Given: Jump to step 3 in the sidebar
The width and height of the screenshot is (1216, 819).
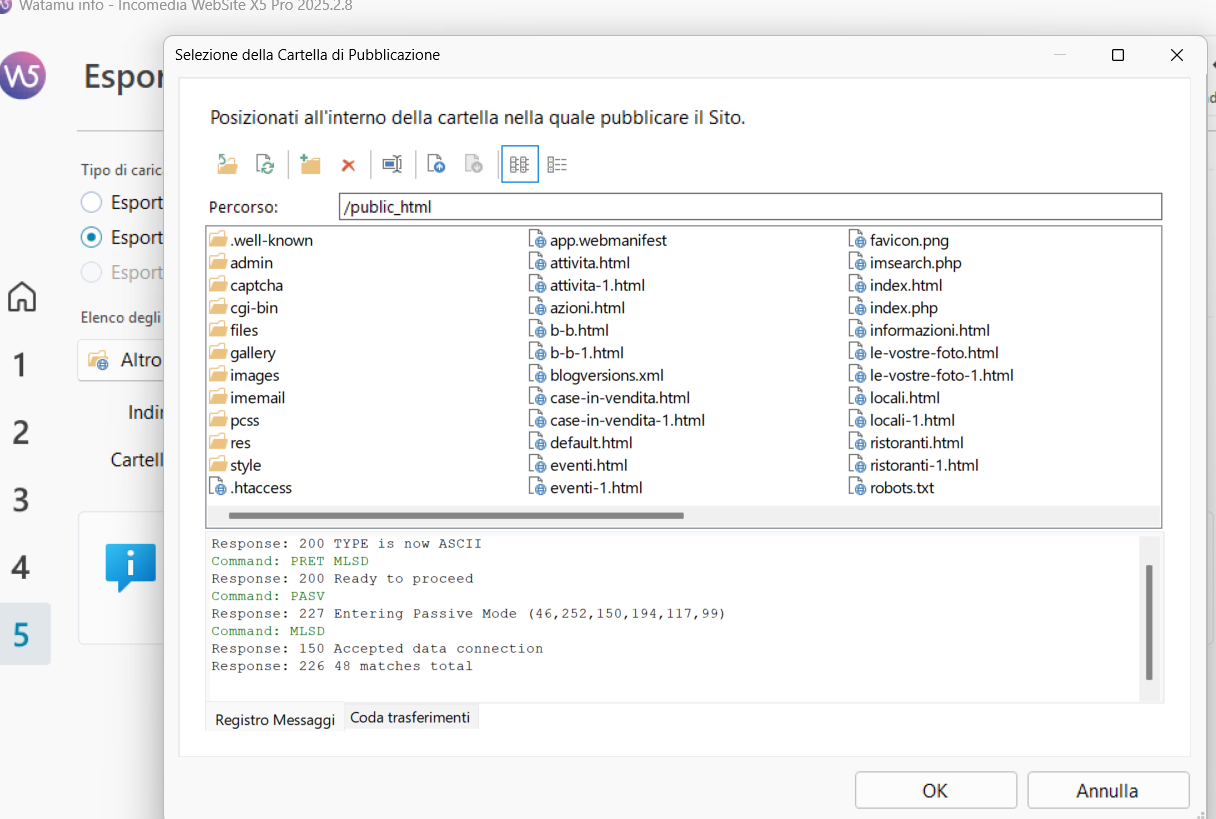Looking at the screenshot, I should [x=20, y=500].
